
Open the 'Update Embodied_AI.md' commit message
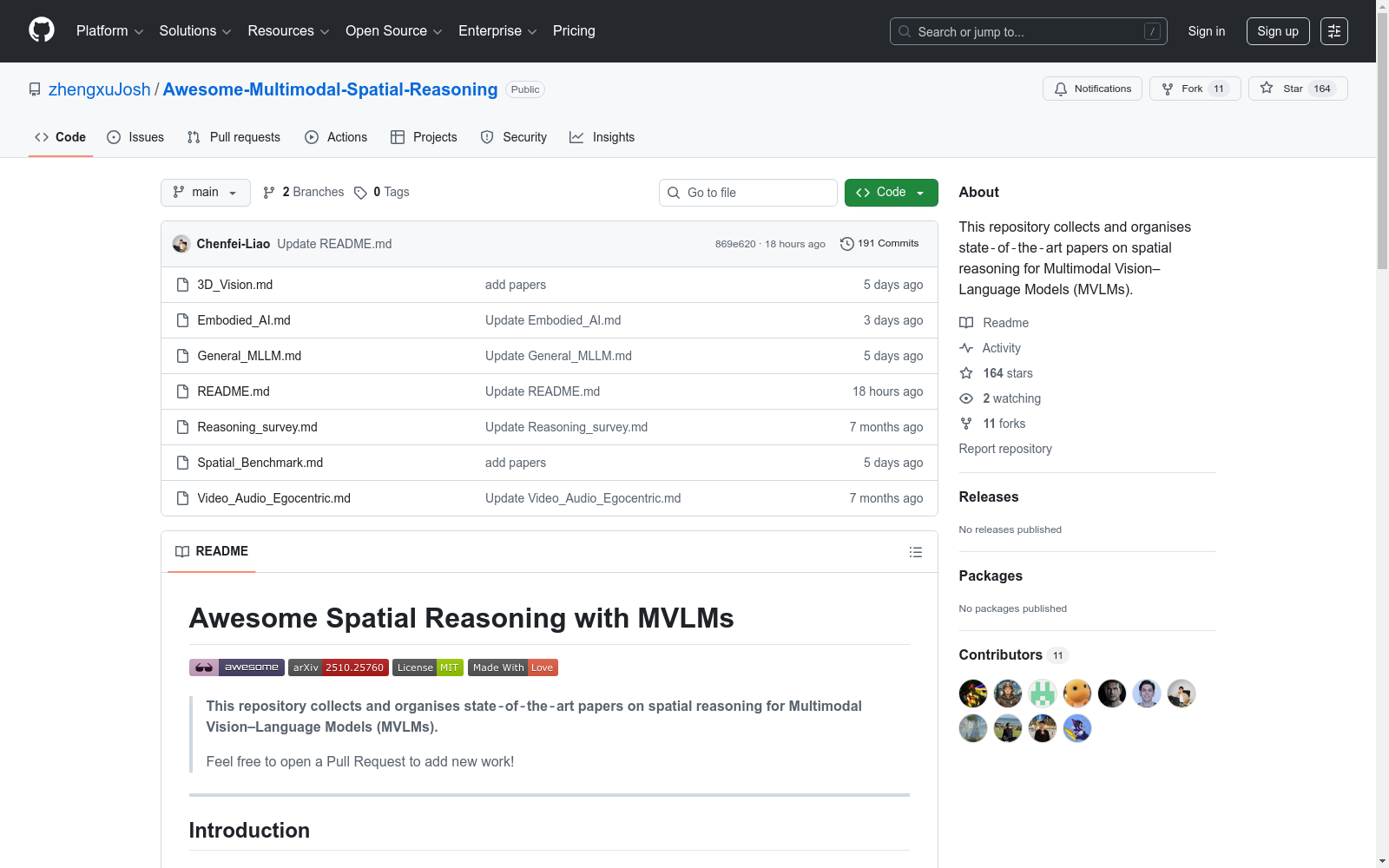(x=553, y=320)
